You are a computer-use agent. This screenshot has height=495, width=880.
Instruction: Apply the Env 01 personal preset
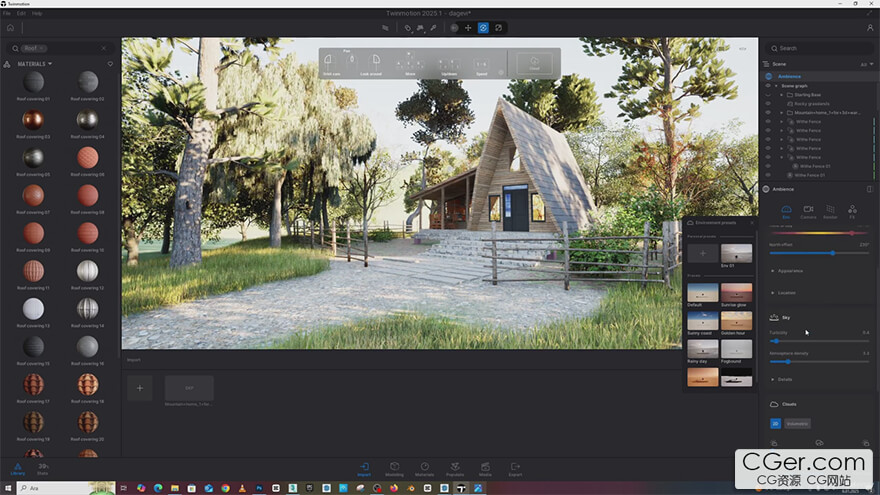(736, 254)
